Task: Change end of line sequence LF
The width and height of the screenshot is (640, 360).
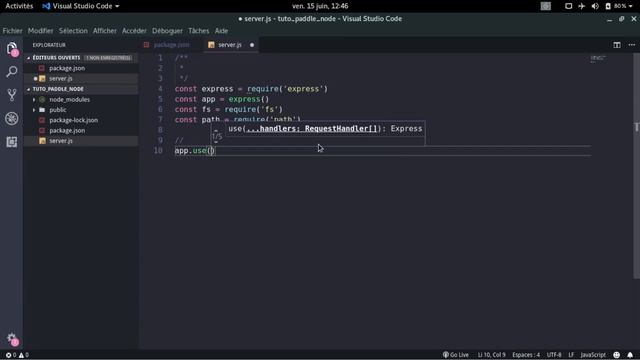Action: tap(571, 355)
